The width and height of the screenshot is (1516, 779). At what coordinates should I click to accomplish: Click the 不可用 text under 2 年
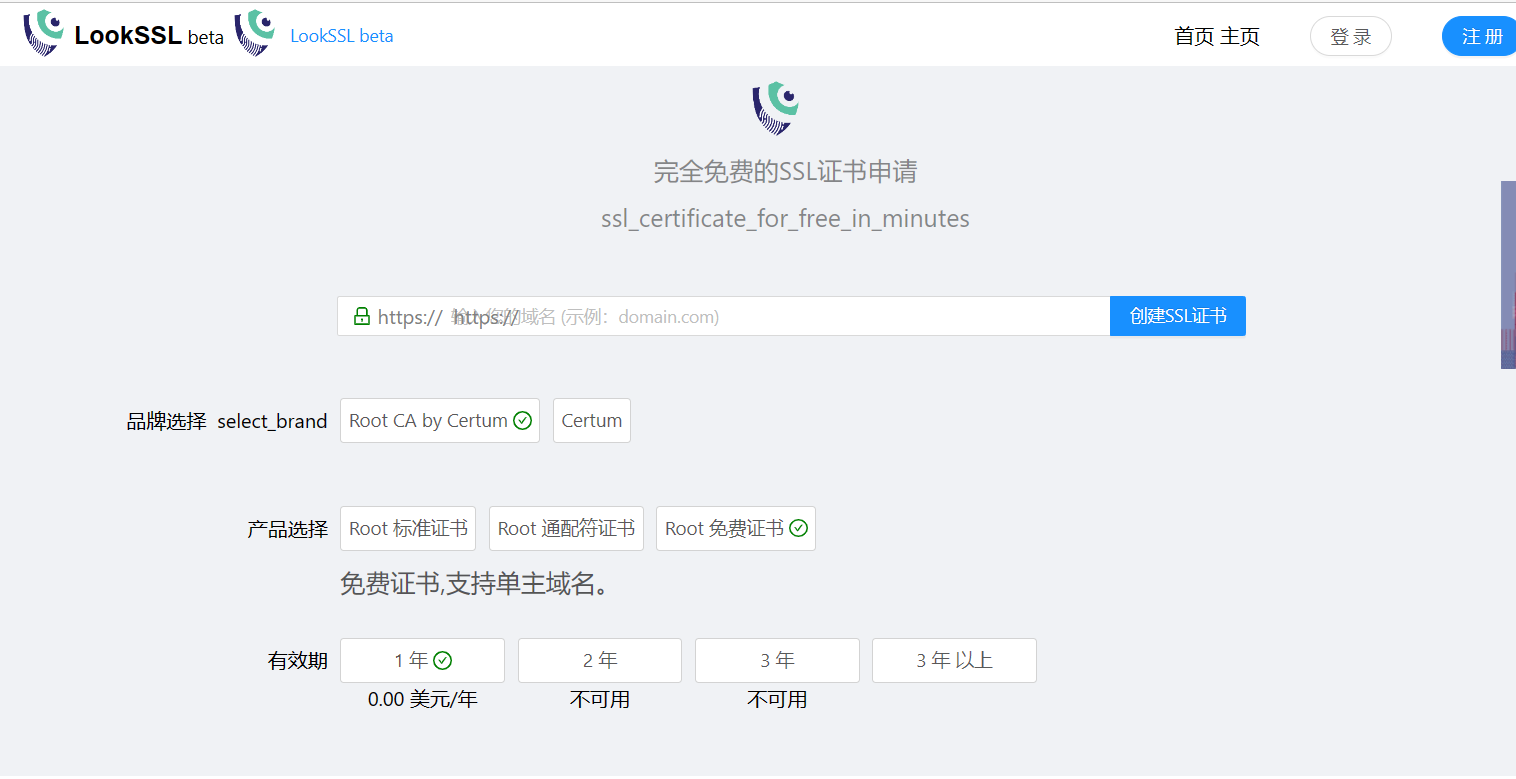[x=600, y=700]
